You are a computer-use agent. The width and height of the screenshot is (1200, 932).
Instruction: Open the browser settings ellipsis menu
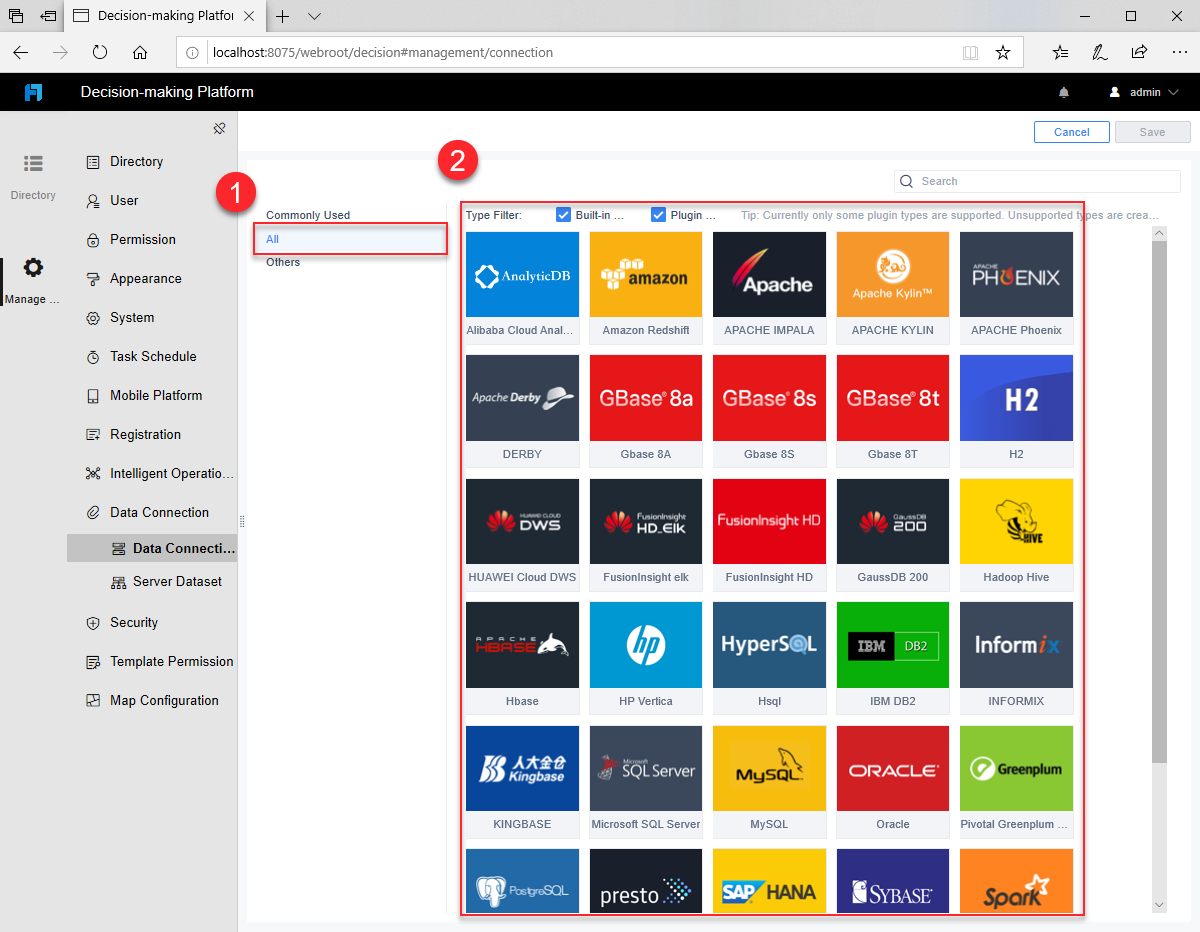point(1180,52)
